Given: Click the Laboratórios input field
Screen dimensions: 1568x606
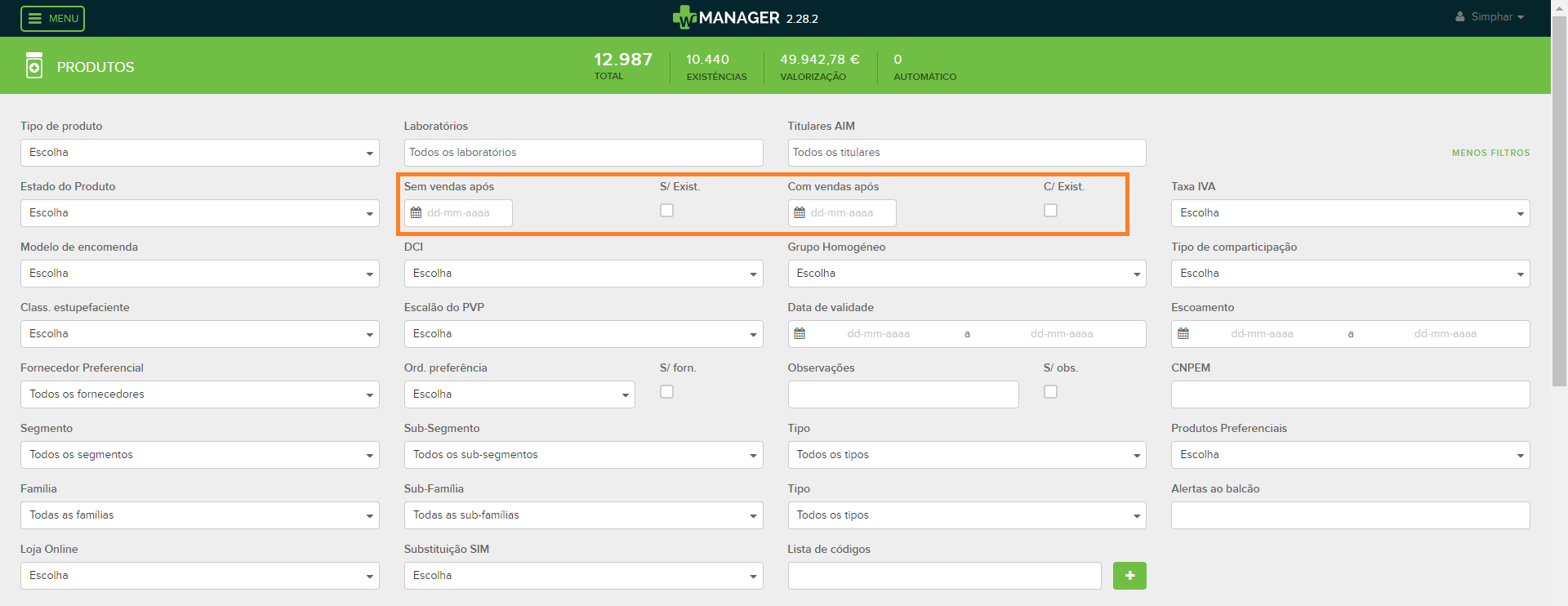Looking at the screenshot, I should tap(583, 153).
